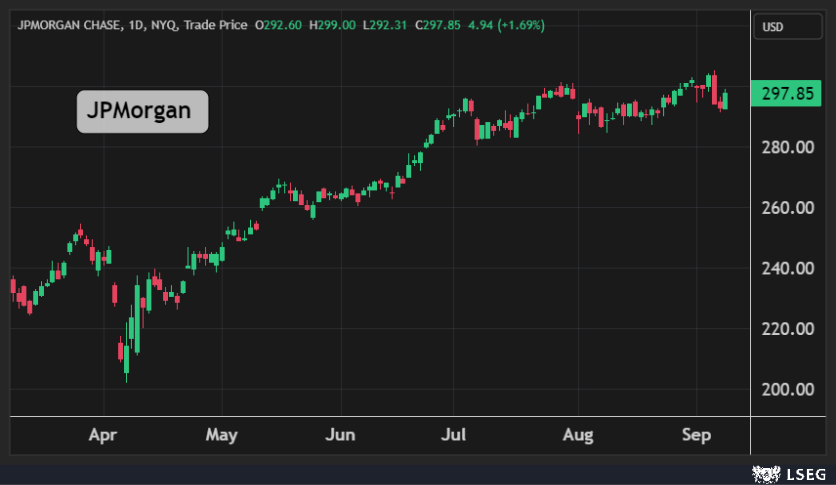This screenshot has width=836, height=485.
Task: Select the Jun time axis marker
Action: tap(341, 435)
